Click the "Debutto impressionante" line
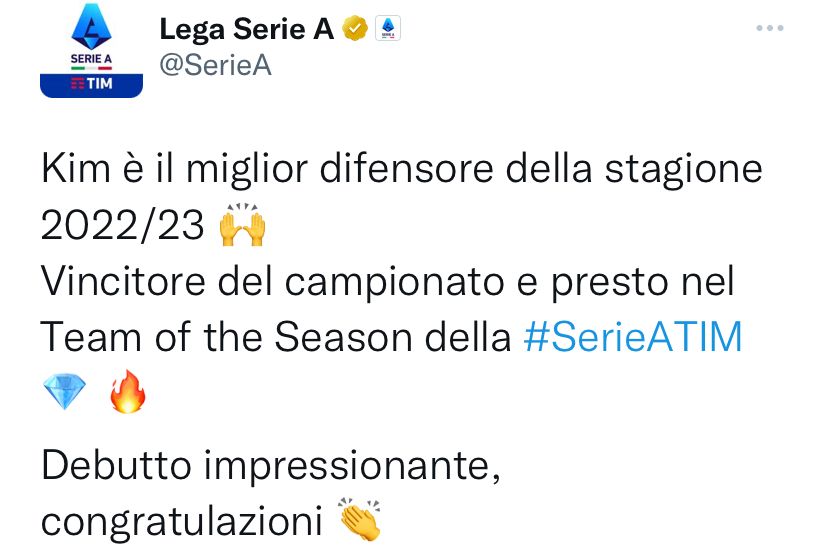The image size is (828, 551). (269, 466)
